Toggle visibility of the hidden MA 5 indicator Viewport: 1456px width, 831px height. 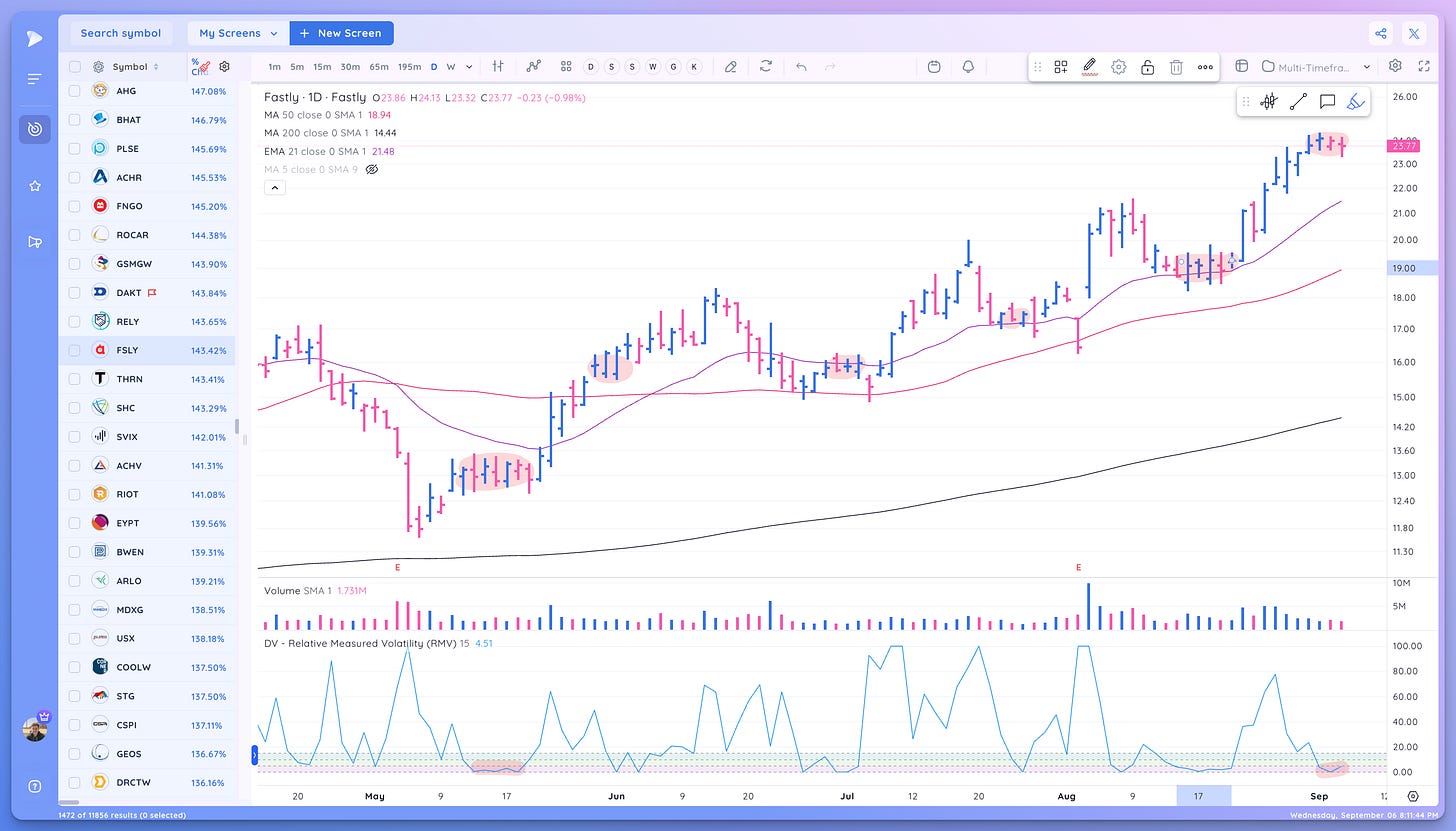[372, 169]
